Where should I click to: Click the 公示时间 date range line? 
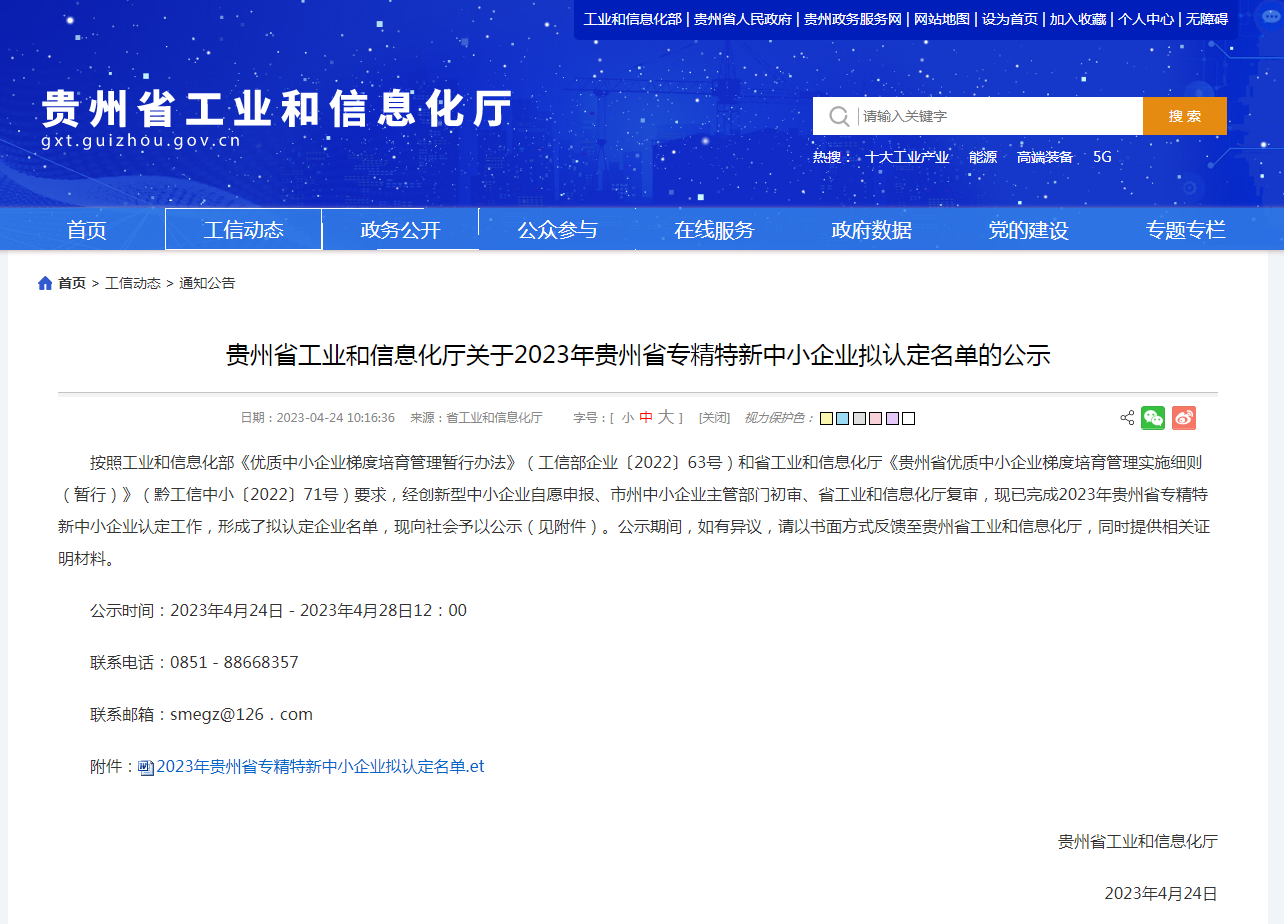click(278, 611)
